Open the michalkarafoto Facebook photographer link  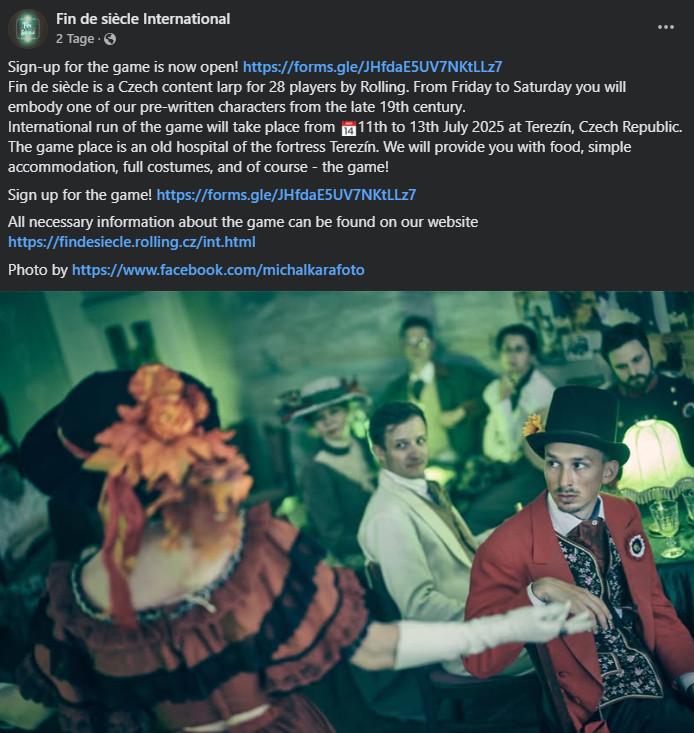(x=218, y=270)
